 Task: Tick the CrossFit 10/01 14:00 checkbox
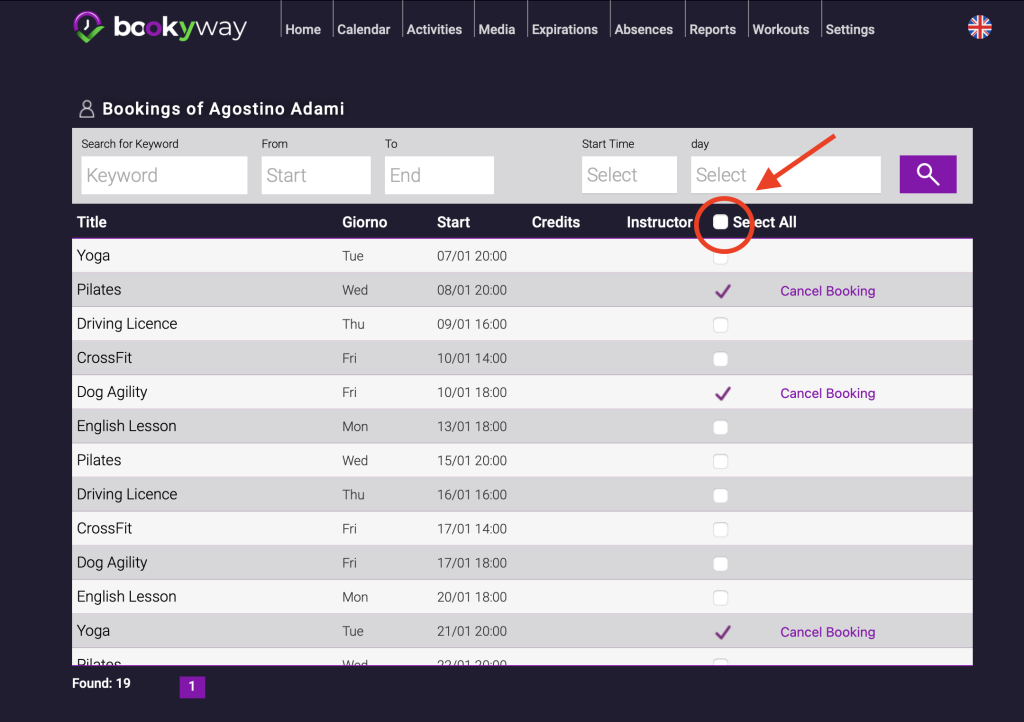click(720, 359)
